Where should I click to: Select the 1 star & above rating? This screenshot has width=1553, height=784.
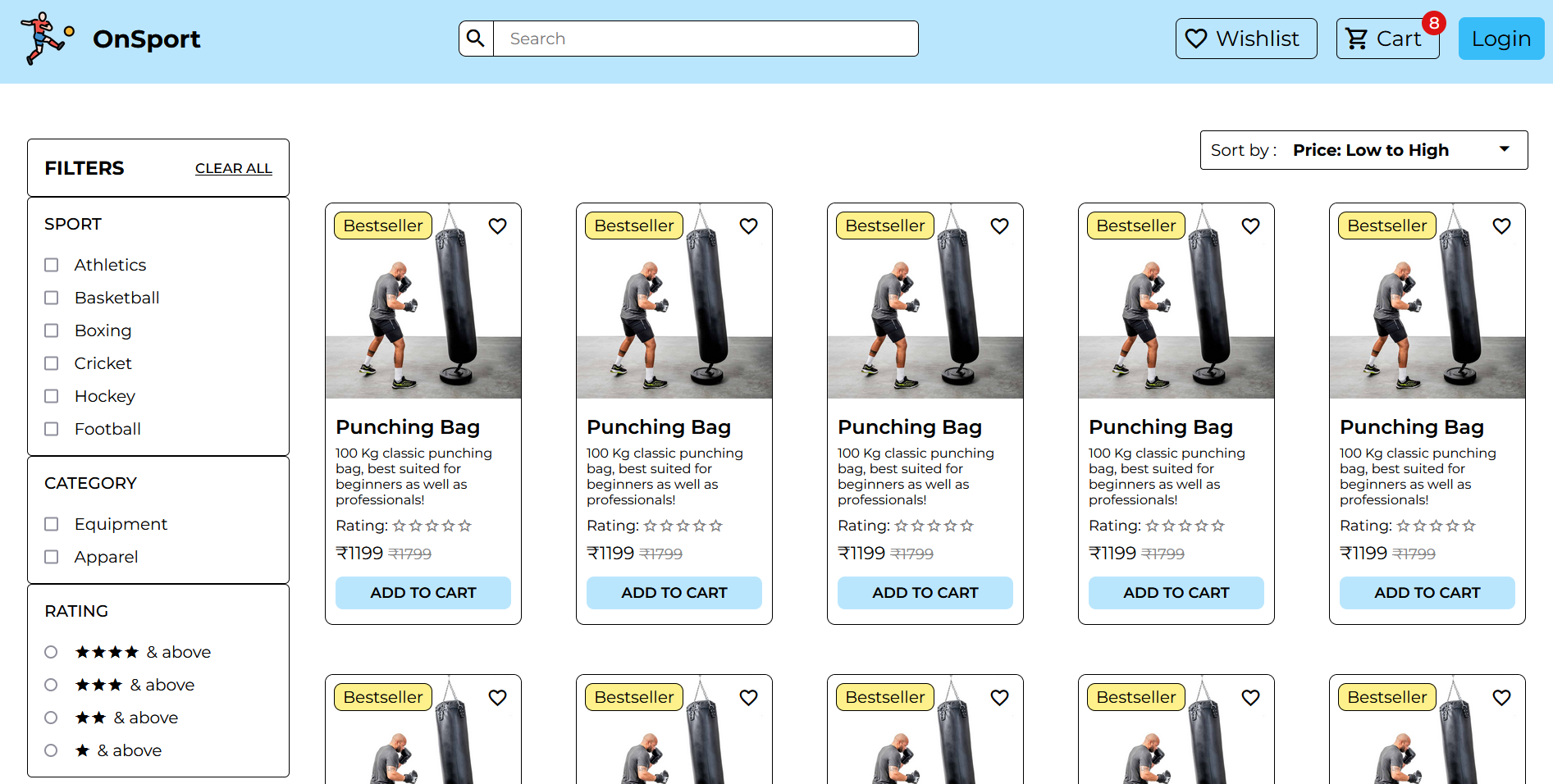point(51,750)
